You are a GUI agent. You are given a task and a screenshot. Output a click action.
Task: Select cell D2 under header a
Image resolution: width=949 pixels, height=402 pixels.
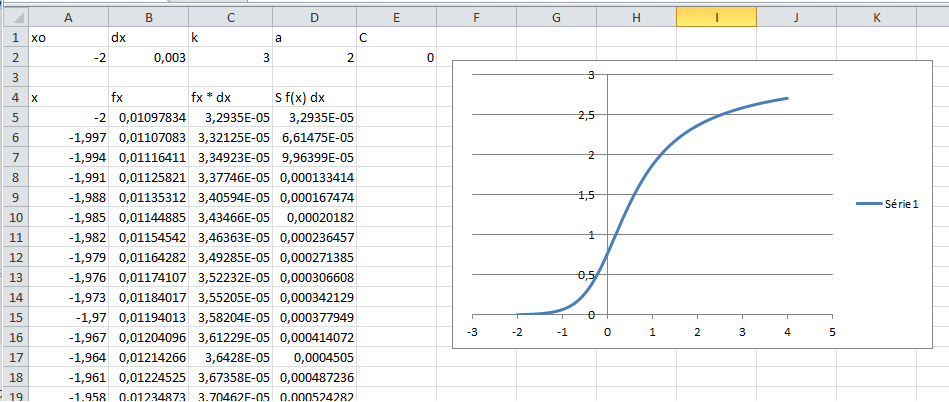314,58
